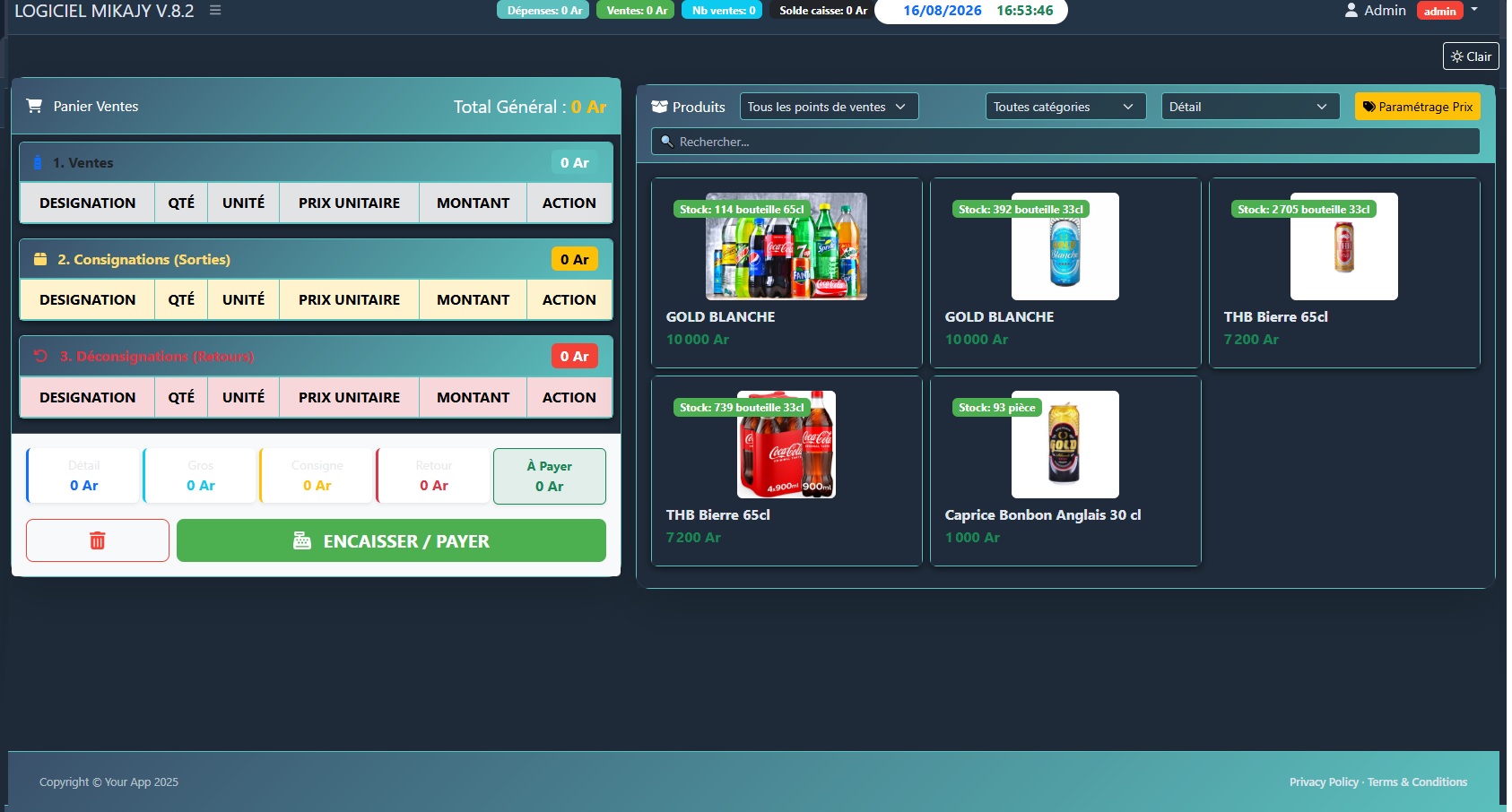
Task: Click the 3. Déconsignations (Retours) header
Action: click(x=316, y=356)
